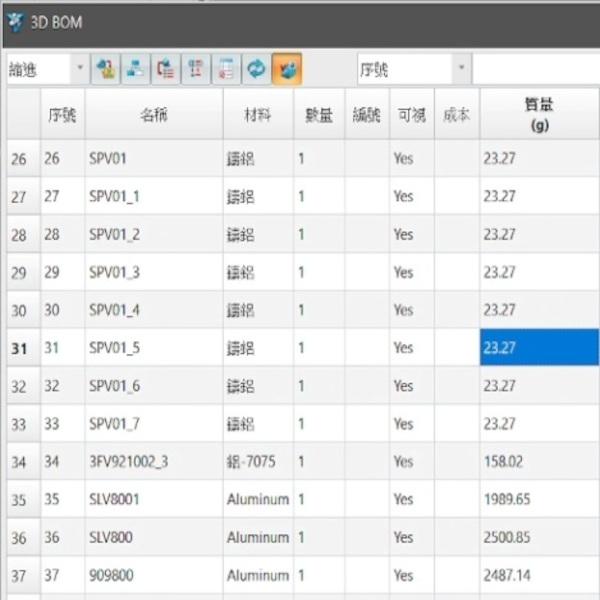Select the 909800 name cell

(154, 576)
